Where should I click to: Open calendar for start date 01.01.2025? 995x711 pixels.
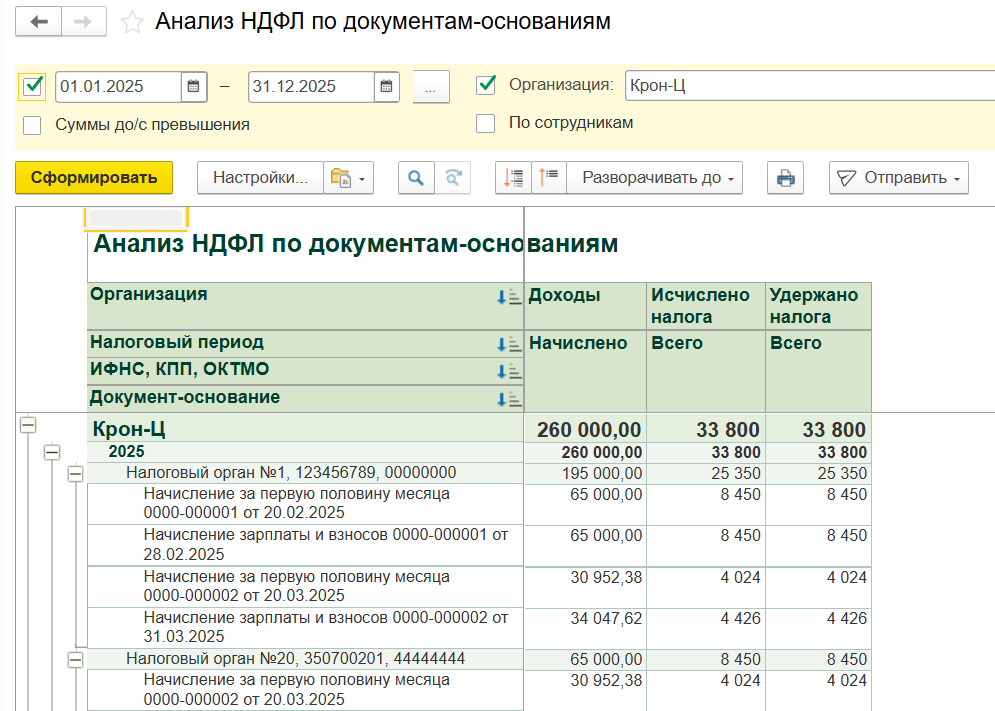[194, 87]
